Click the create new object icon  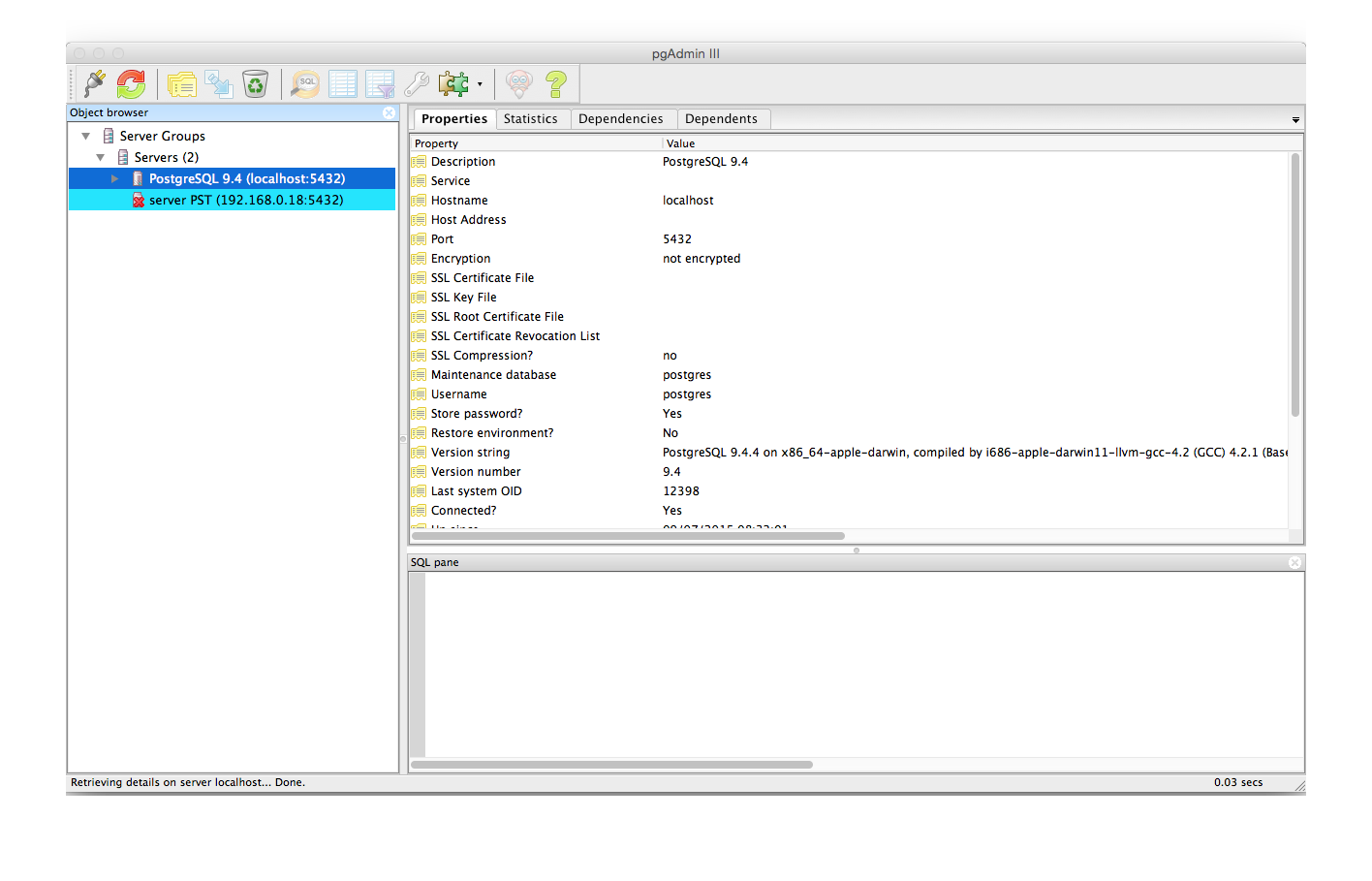pyautogui.click(x=218, y=84)
